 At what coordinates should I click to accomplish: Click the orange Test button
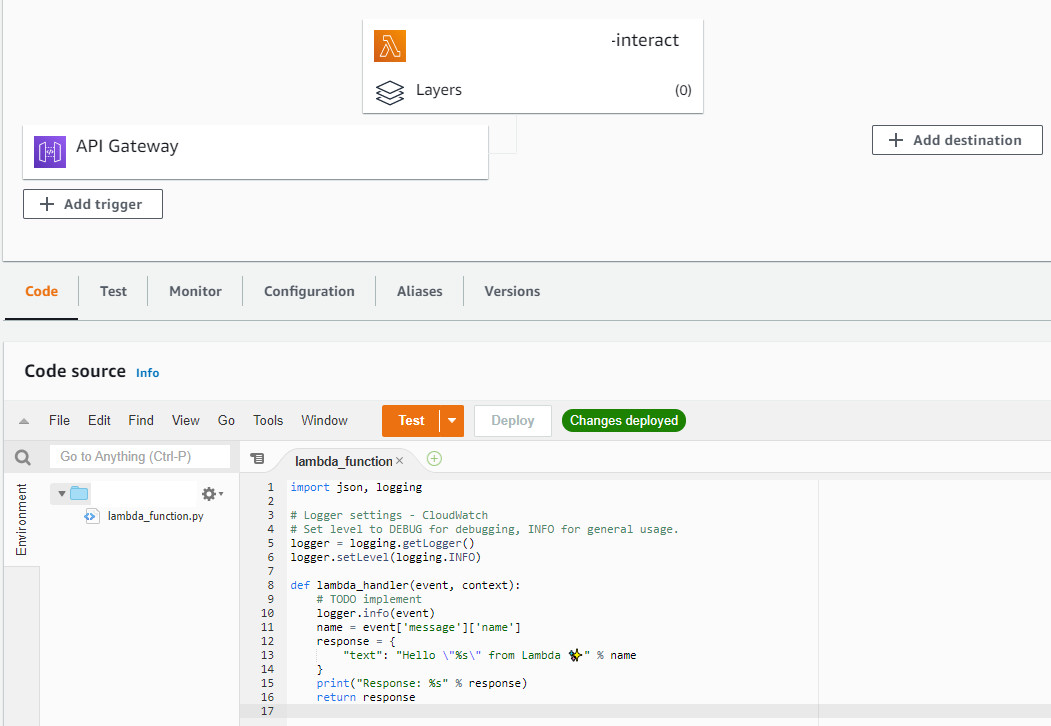click(411, 420)
